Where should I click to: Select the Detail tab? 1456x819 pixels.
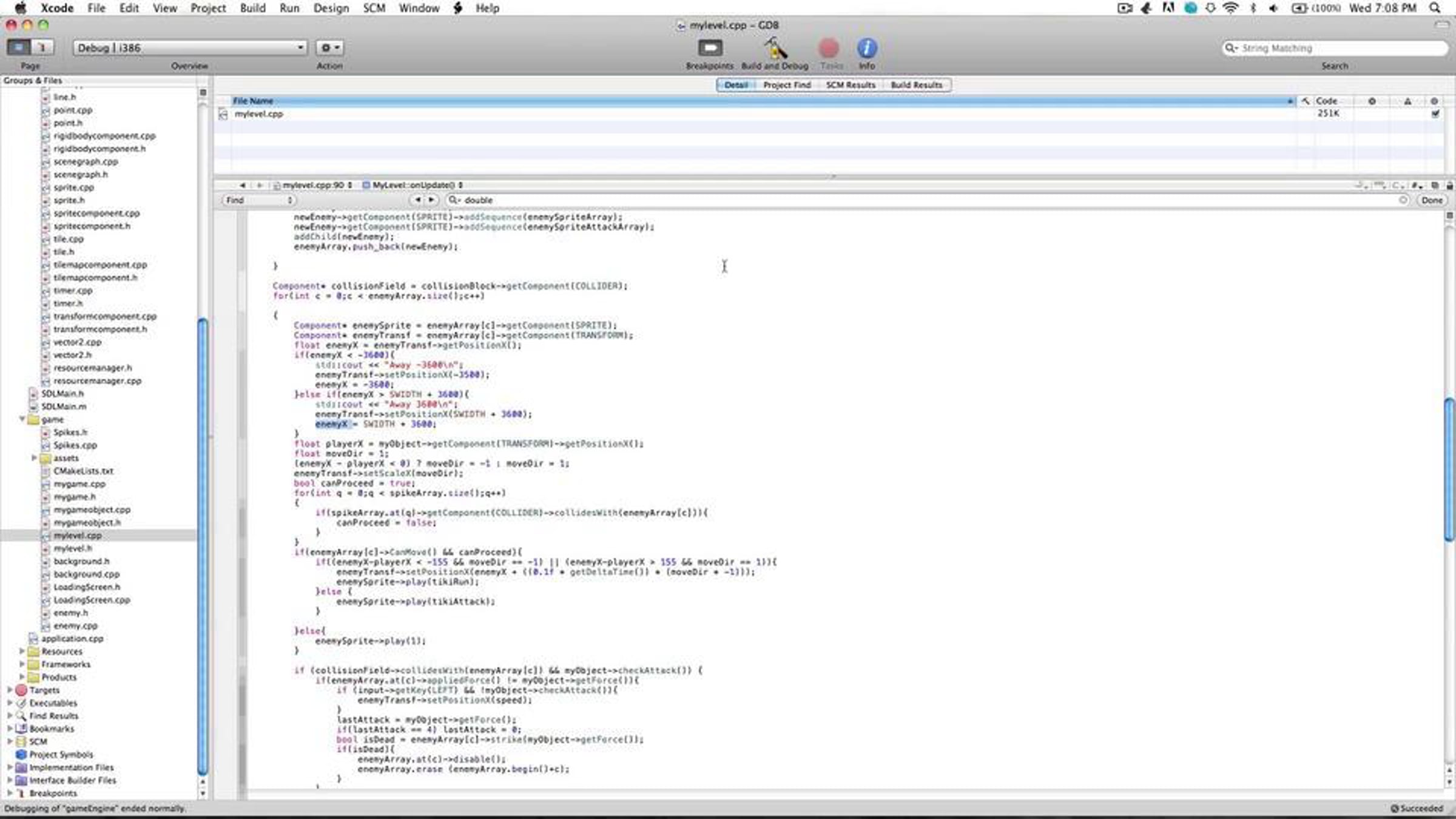pos(735,85)
